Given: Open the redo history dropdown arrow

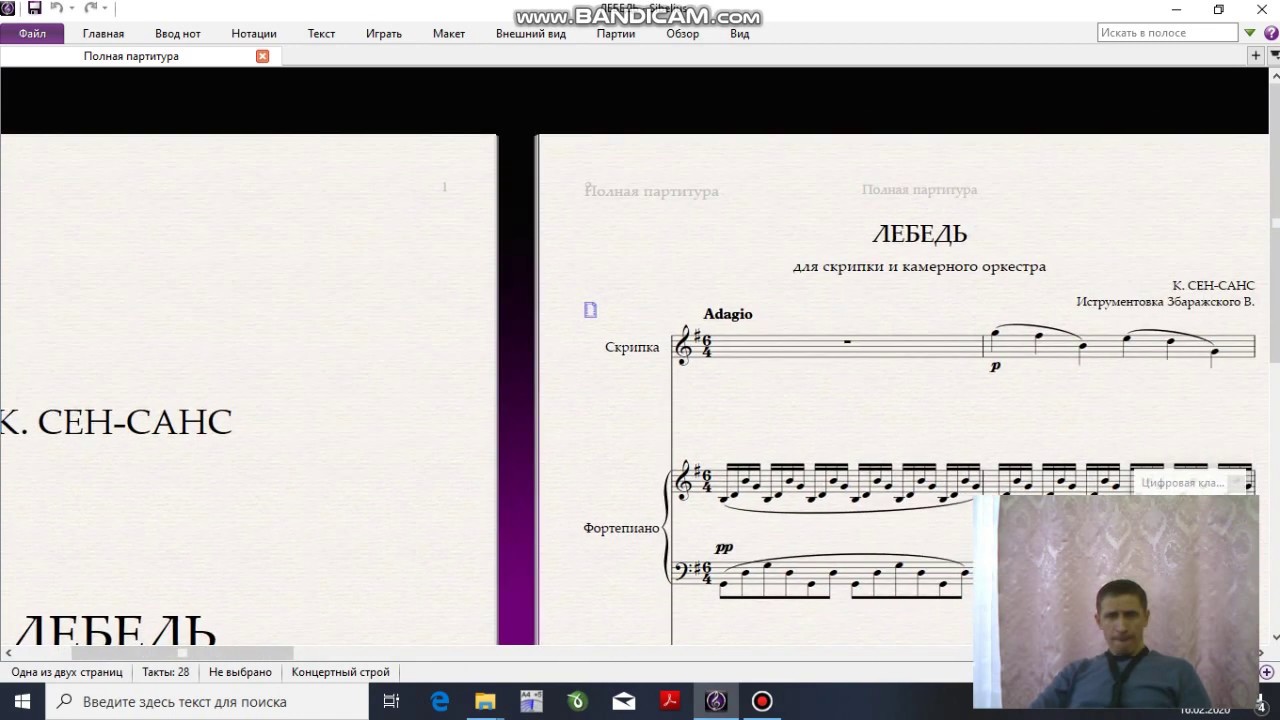Looking at the screenshot, I should 106,9.
